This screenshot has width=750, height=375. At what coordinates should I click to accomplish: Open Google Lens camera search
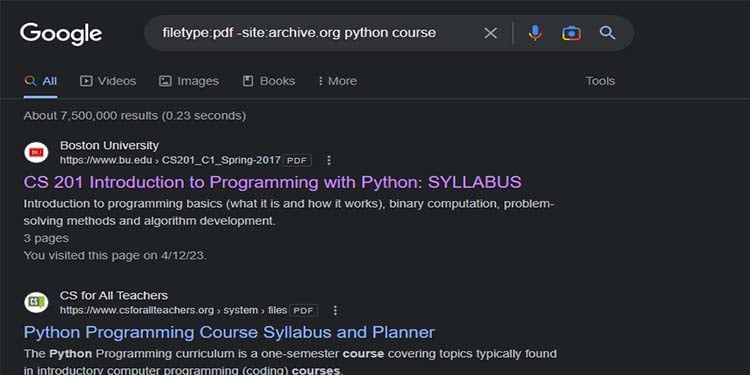572,33
